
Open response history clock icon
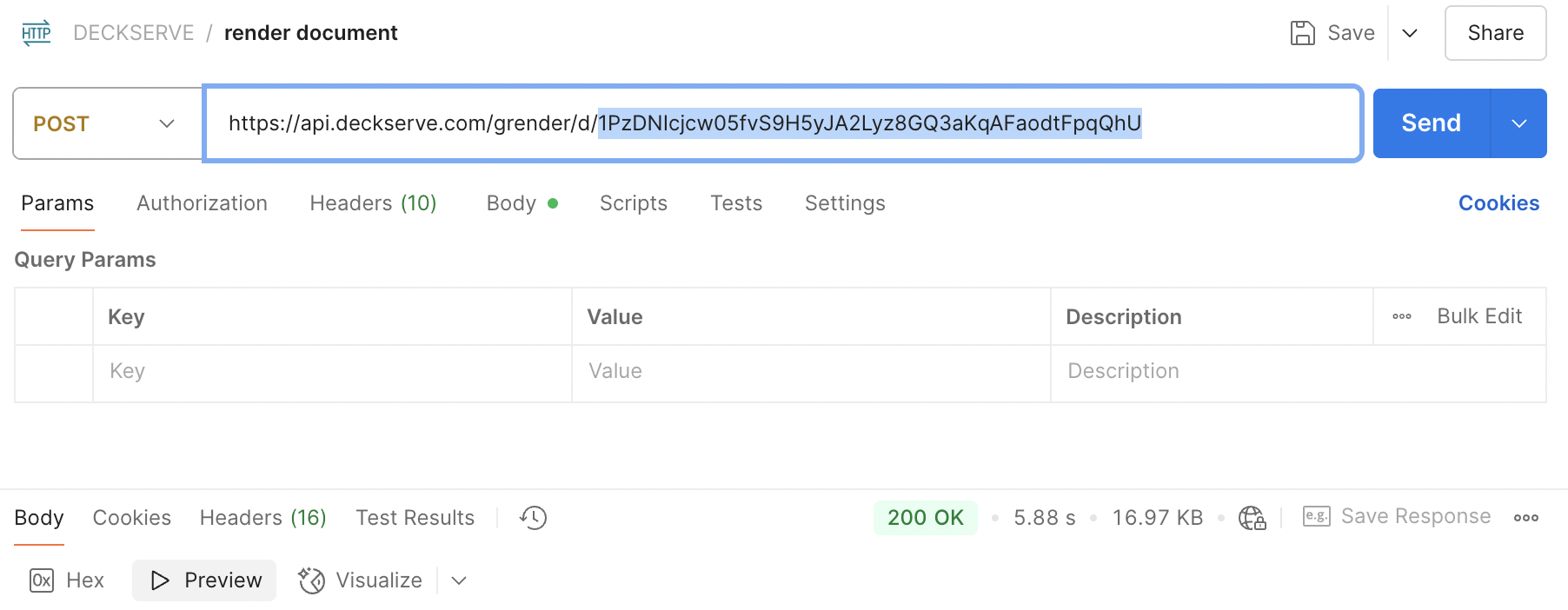533,518
